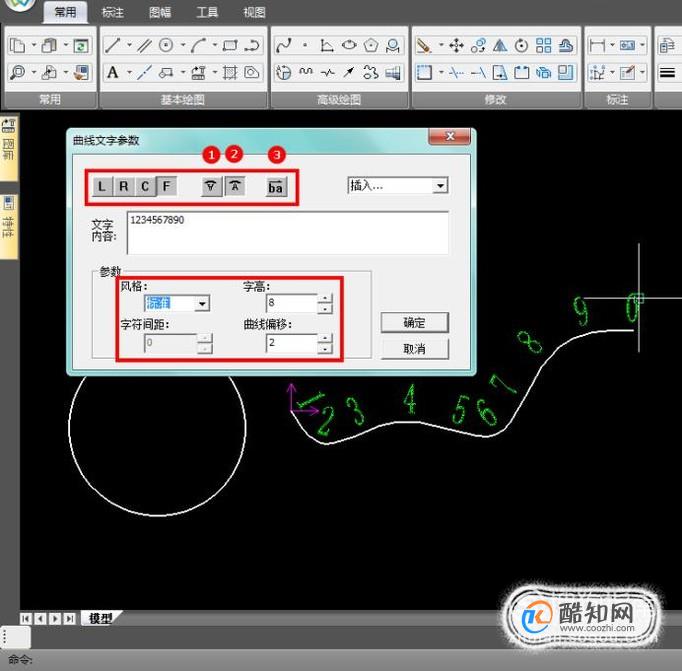Viewport: 682px width, 671px height.
Task: Select the linear Dimension tool
Action: 597,45
